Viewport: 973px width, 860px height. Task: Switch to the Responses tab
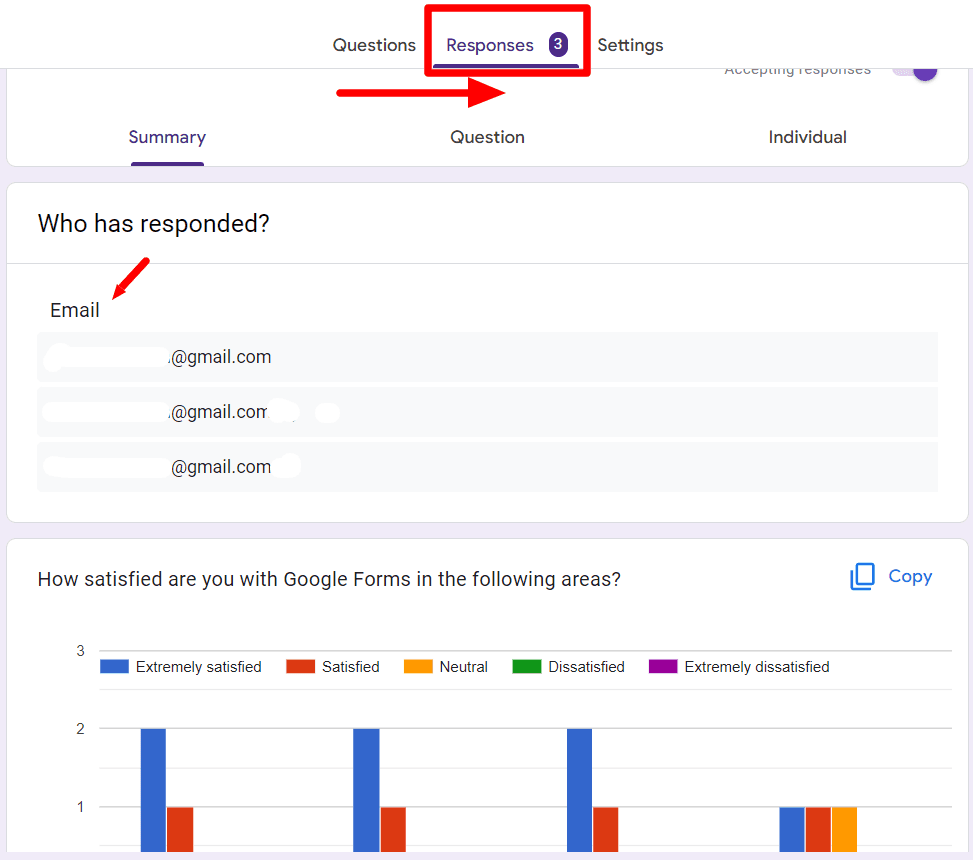(x=490, y=45)
